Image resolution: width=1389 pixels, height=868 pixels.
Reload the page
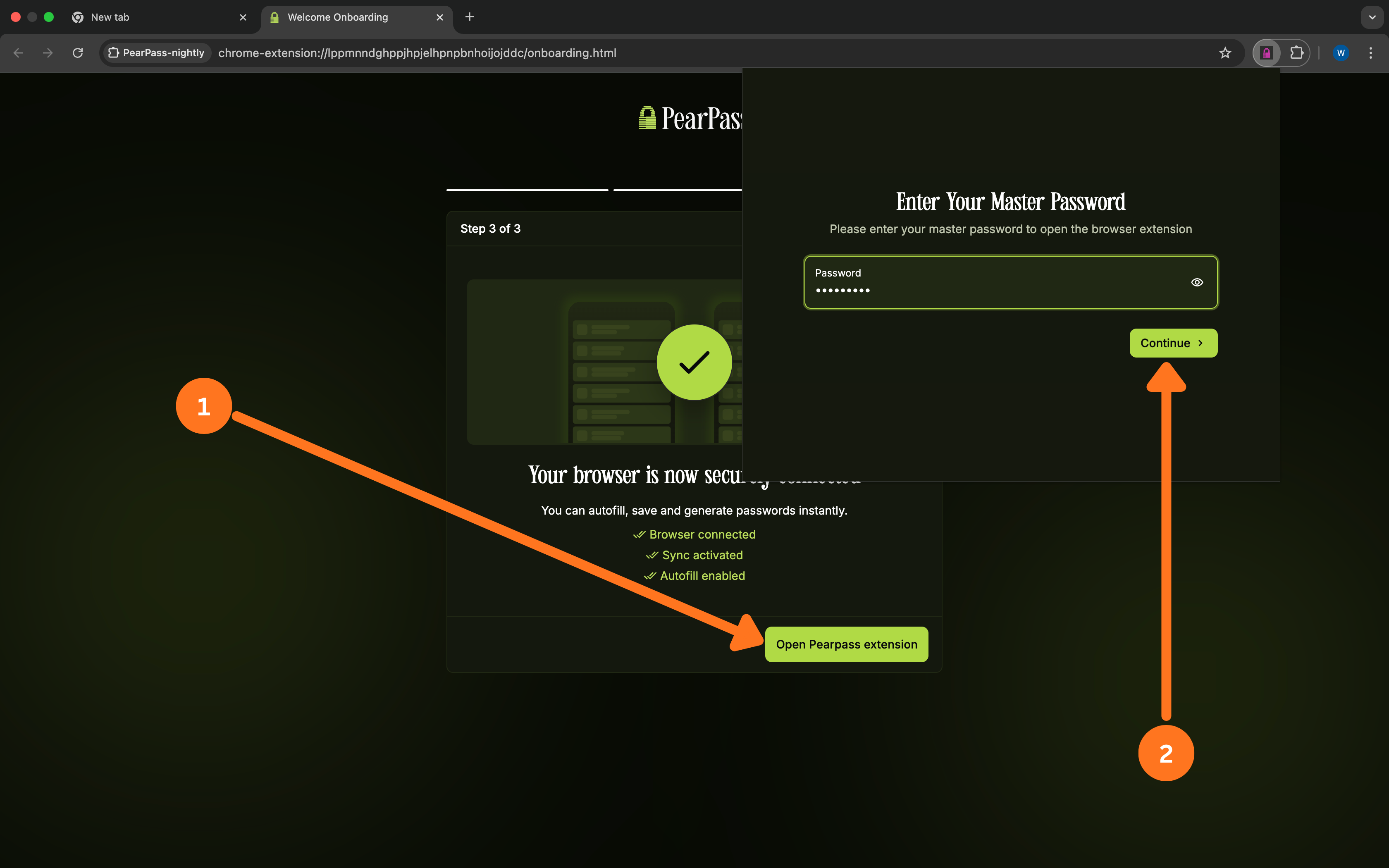click(x=78, y=53)
